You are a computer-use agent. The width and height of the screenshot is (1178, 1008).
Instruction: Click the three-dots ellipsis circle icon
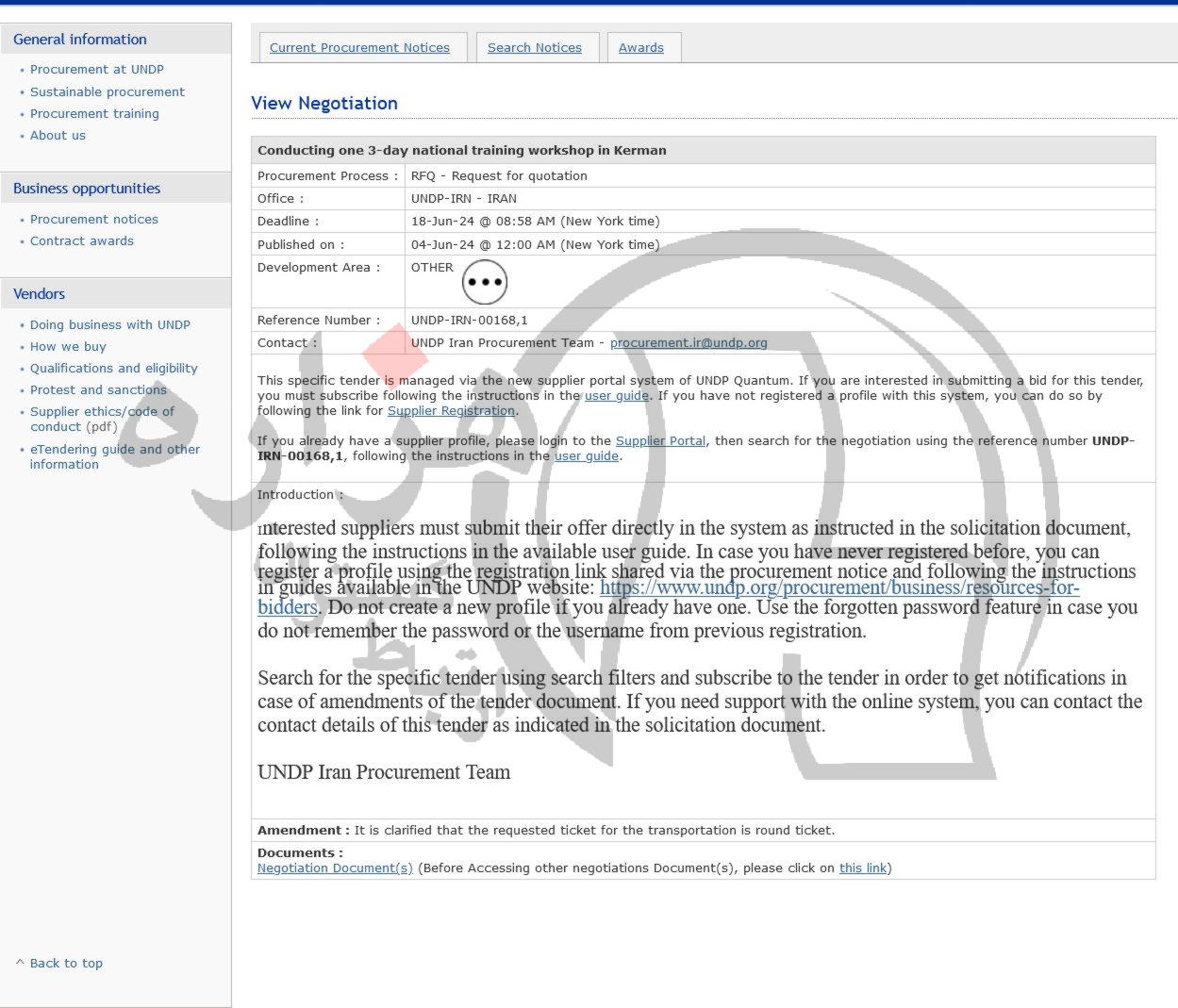(485, 282)
